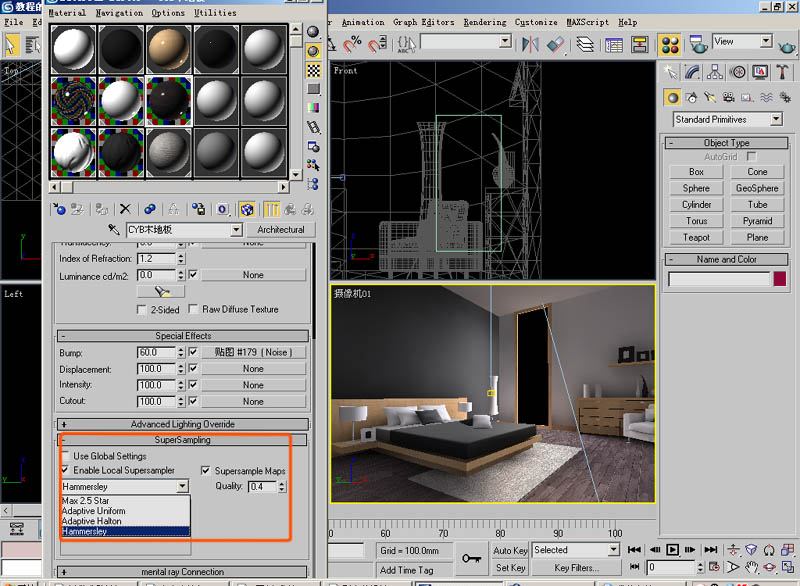
Task: Click the object color swatch
Action: pos(779,279)
